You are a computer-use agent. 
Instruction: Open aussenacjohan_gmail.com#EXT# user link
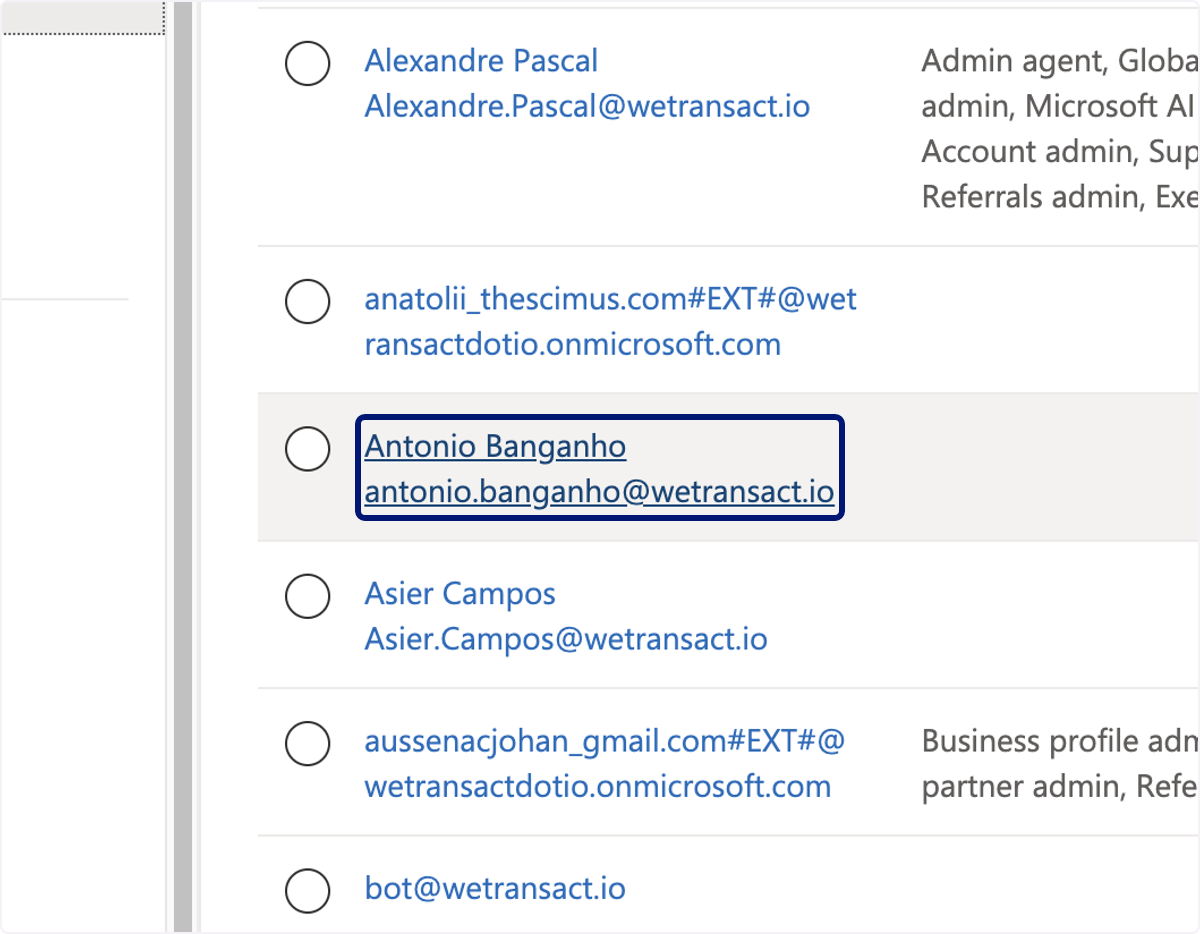605,764
